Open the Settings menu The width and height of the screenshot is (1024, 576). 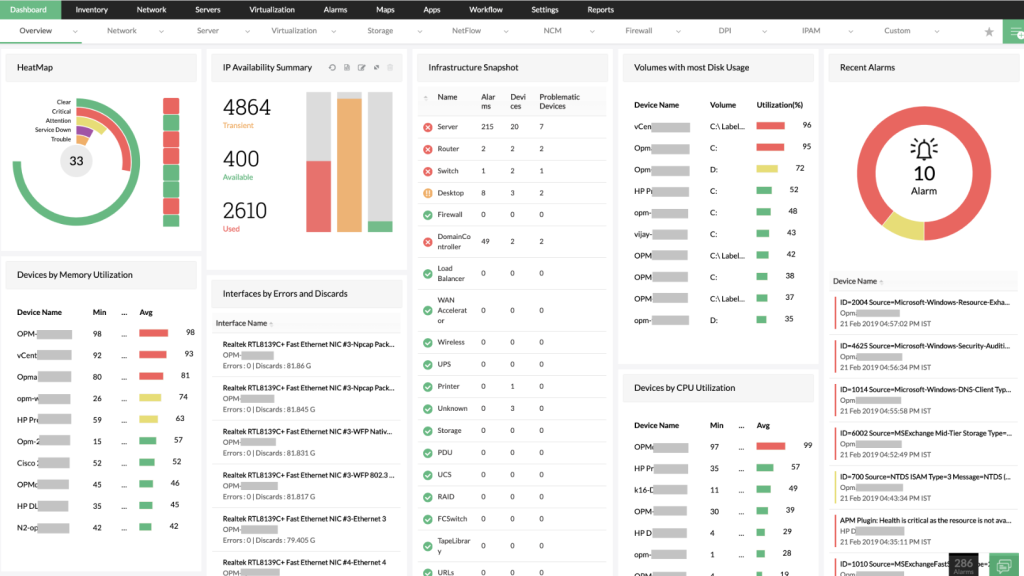(x=545, y=10)
